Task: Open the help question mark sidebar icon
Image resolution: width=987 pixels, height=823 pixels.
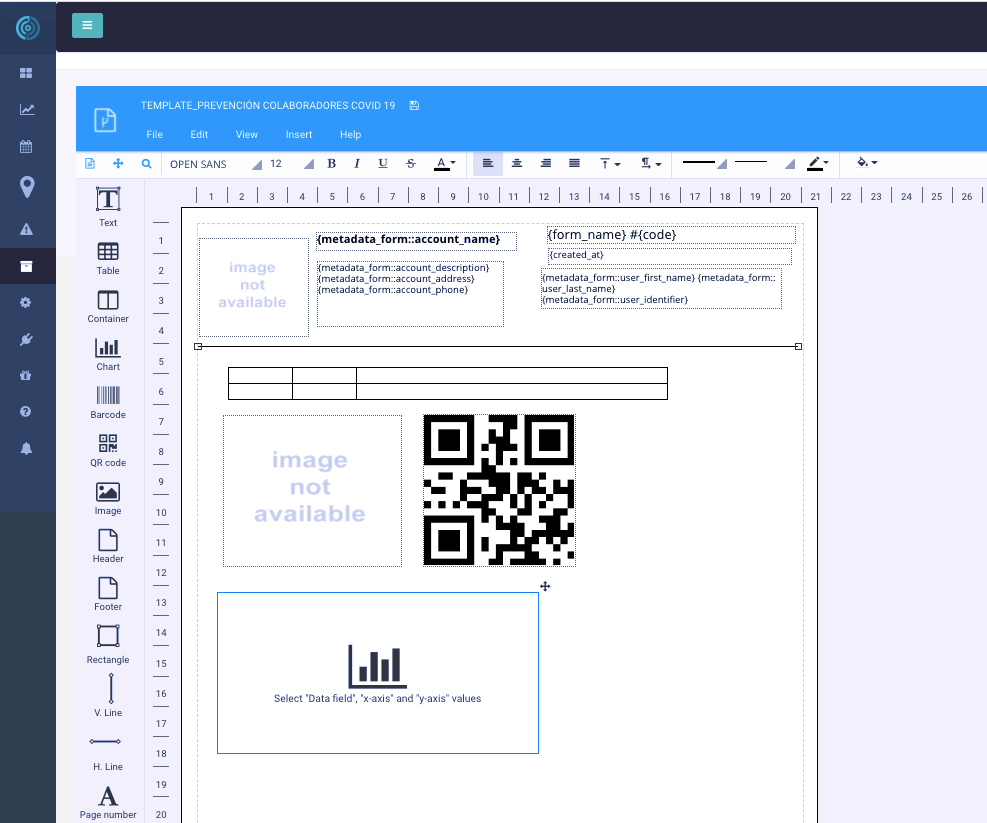Action: tap(26, 412)
